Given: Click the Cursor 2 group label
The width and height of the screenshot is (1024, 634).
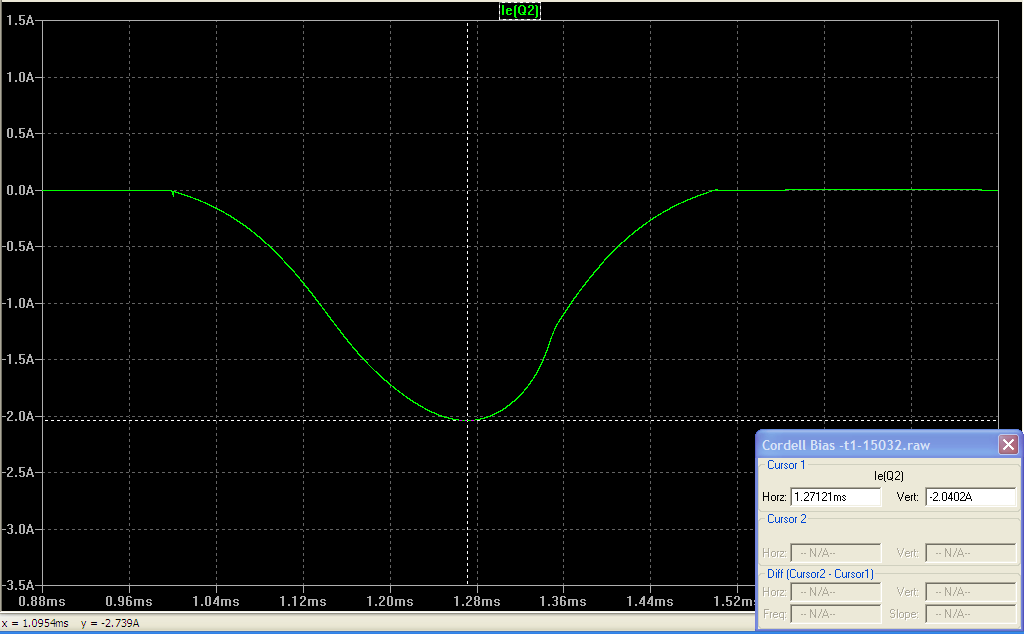Looking at the screenshot, I should [786, 519].
